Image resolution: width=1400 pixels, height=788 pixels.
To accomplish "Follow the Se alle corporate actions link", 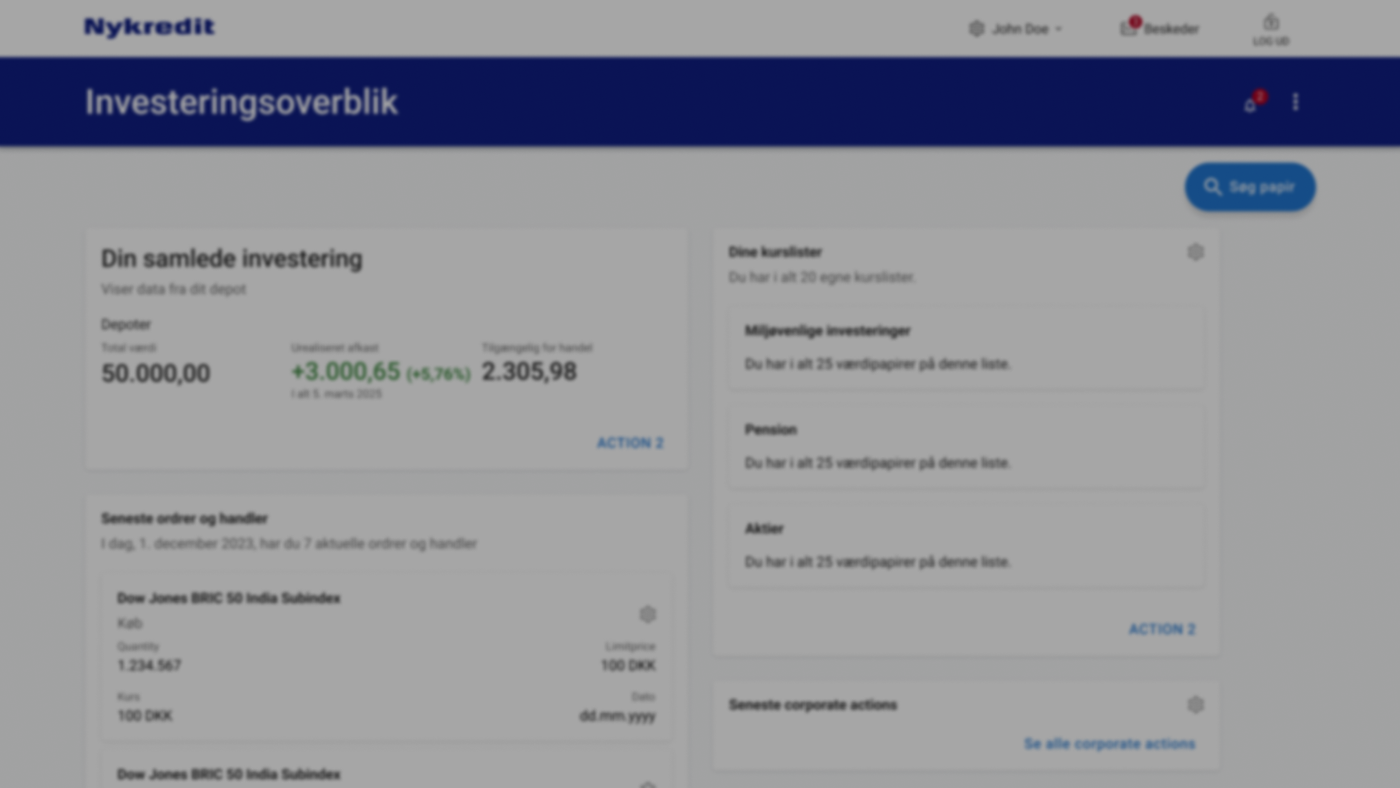I will (1109, 744).
